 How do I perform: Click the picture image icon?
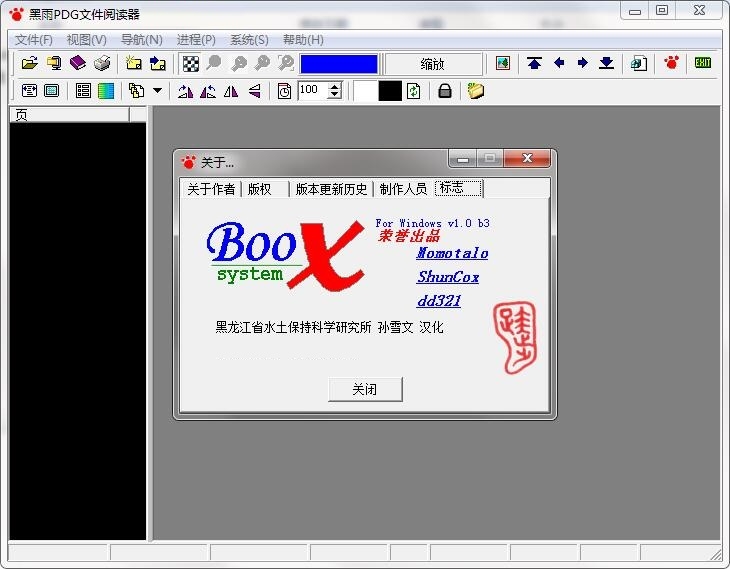(x=503, y=63)
